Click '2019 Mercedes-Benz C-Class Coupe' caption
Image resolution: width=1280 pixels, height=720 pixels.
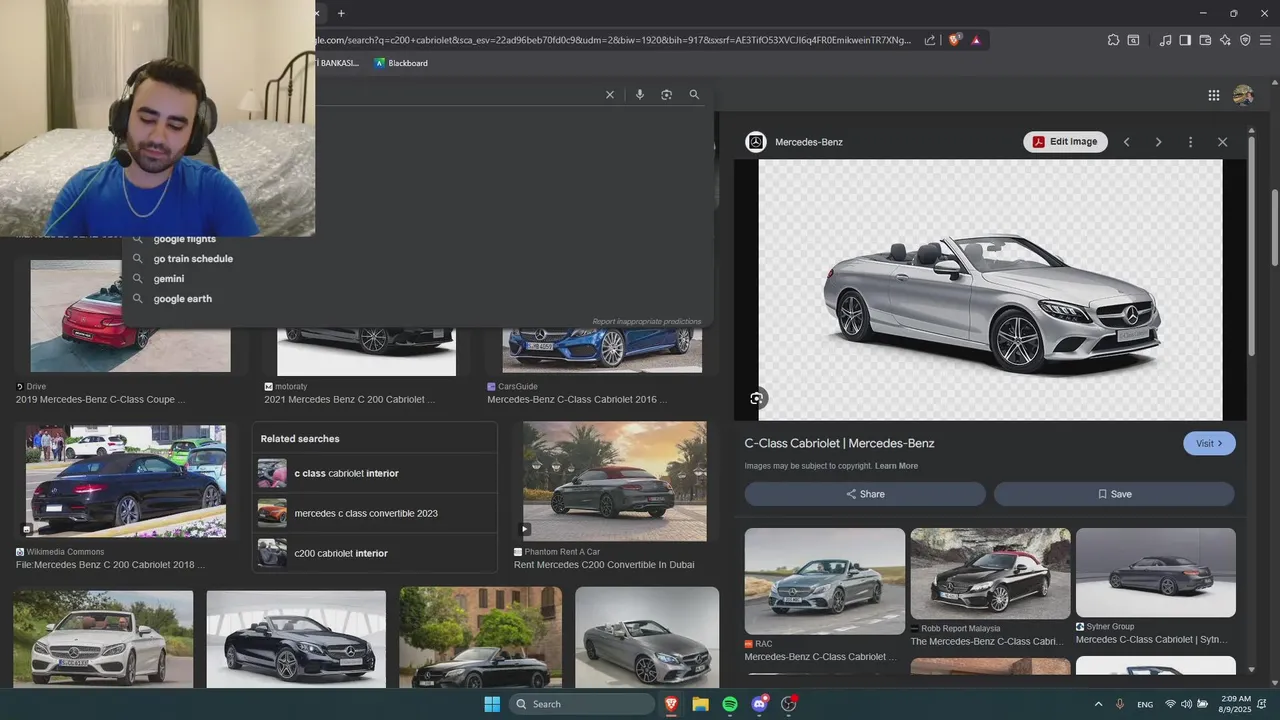click(x=101, y=400)
